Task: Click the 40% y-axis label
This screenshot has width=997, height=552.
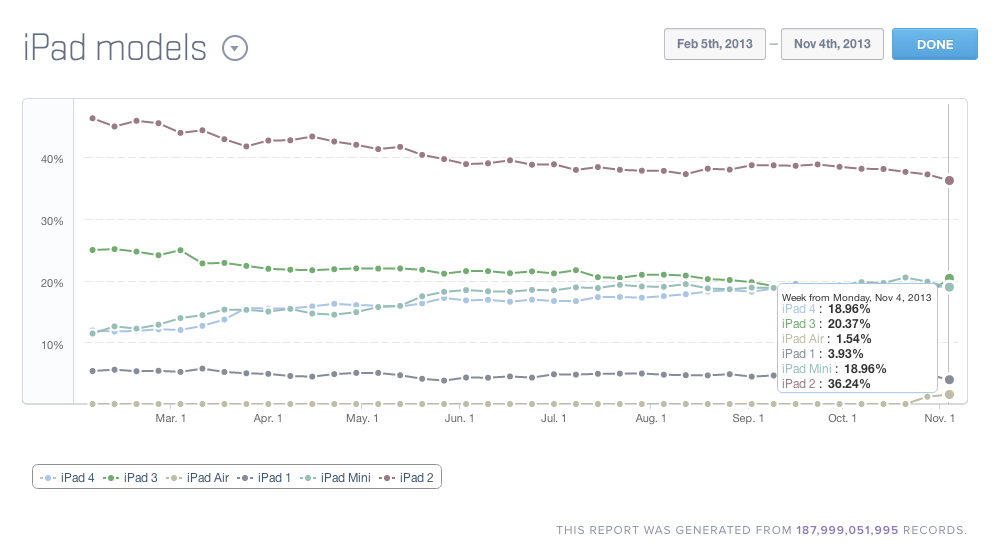Action: coord(52,159)
